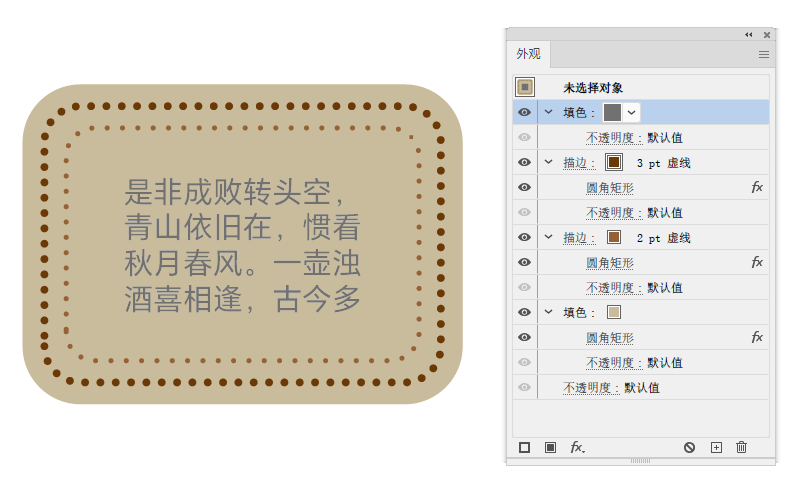805x502 pixels.
Task: Toggle visibility of 2 pt 虚线 stroke
Action: click(525, 237)
